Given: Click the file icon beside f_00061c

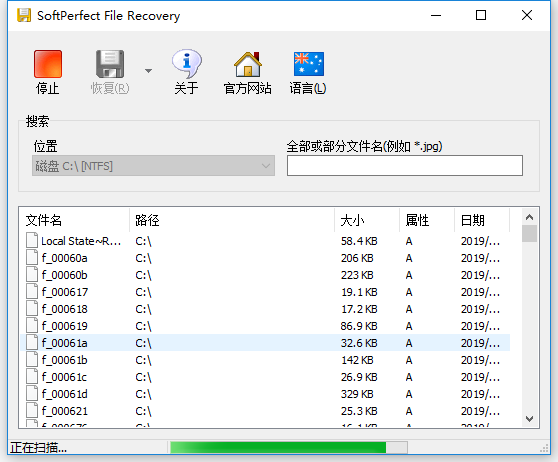Looking at the screenshot, I should pos(32,377).
